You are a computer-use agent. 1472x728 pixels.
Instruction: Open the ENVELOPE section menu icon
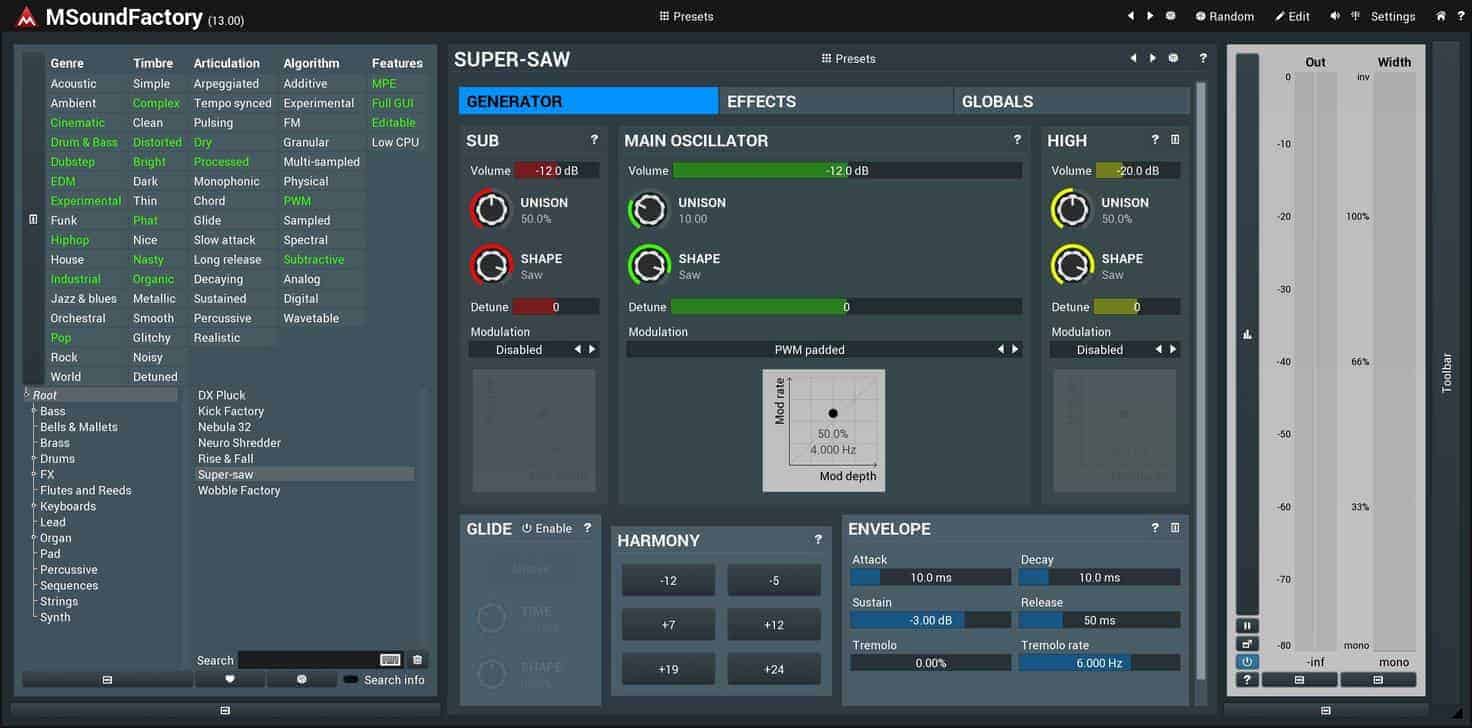point(1175,528)
